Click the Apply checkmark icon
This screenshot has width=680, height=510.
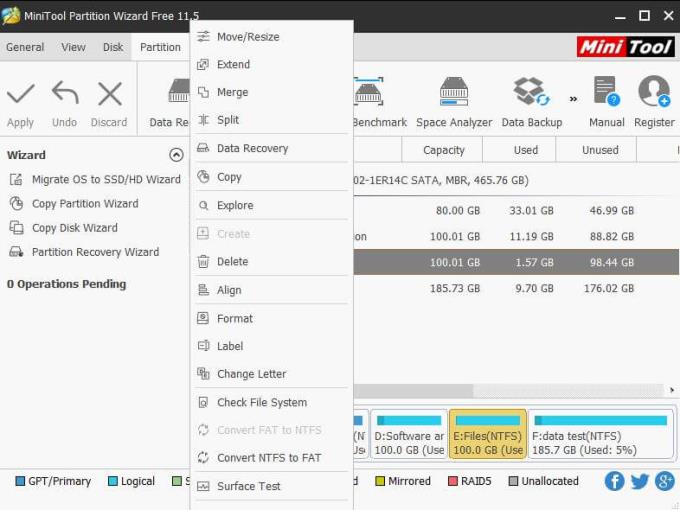[20, 94]
